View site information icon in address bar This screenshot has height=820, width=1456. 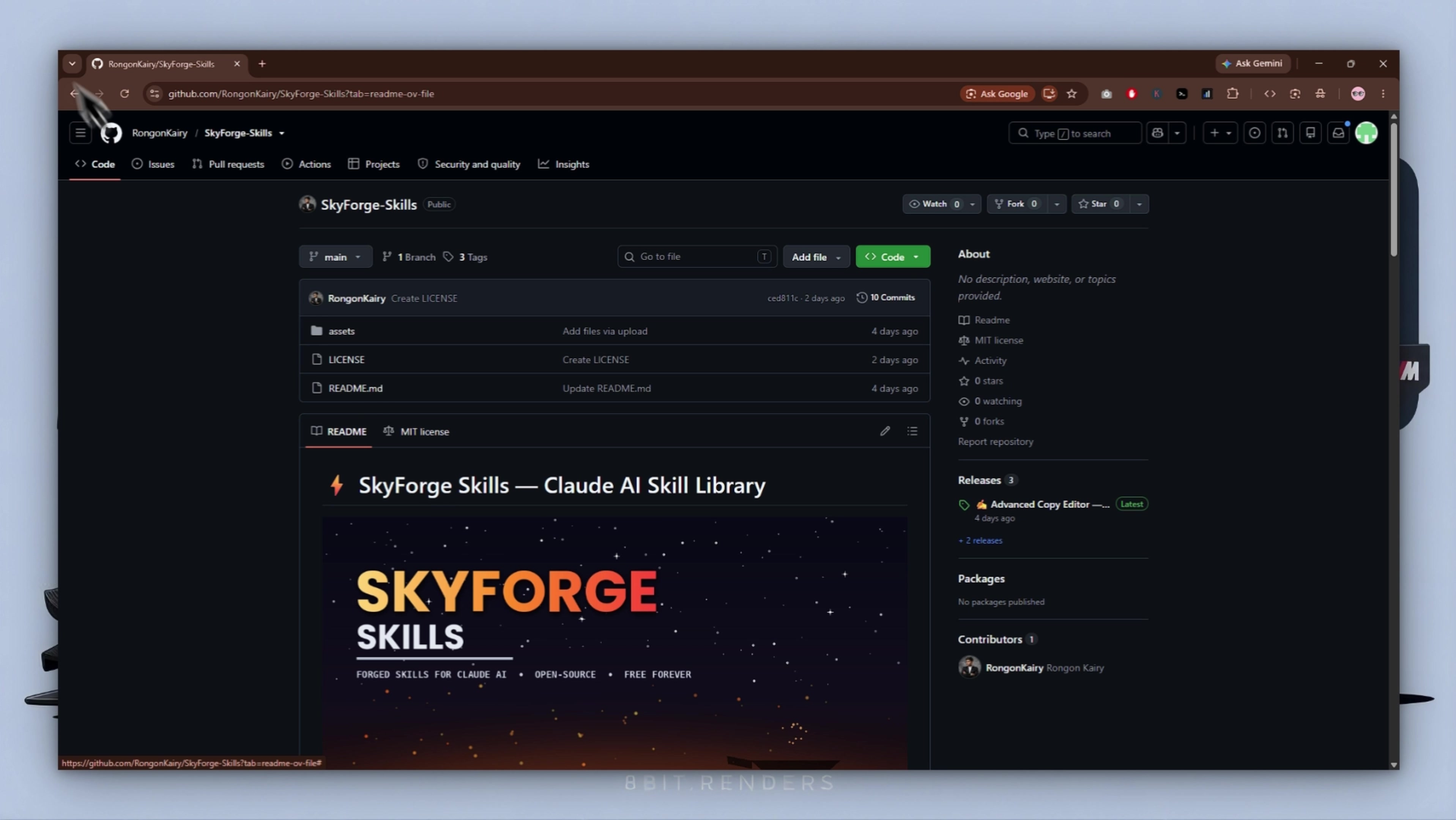tap(154, 94)
